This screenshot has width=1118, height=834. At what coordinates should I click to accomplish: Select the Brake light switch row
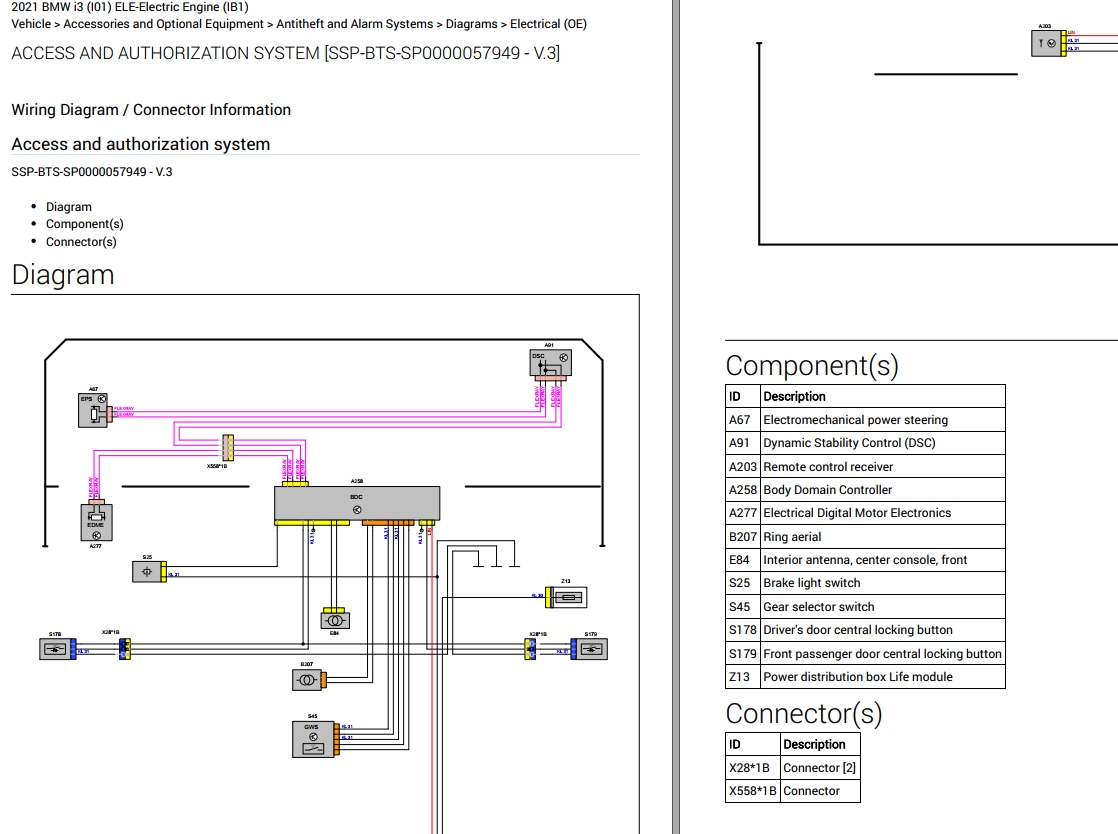click(865, 582)
